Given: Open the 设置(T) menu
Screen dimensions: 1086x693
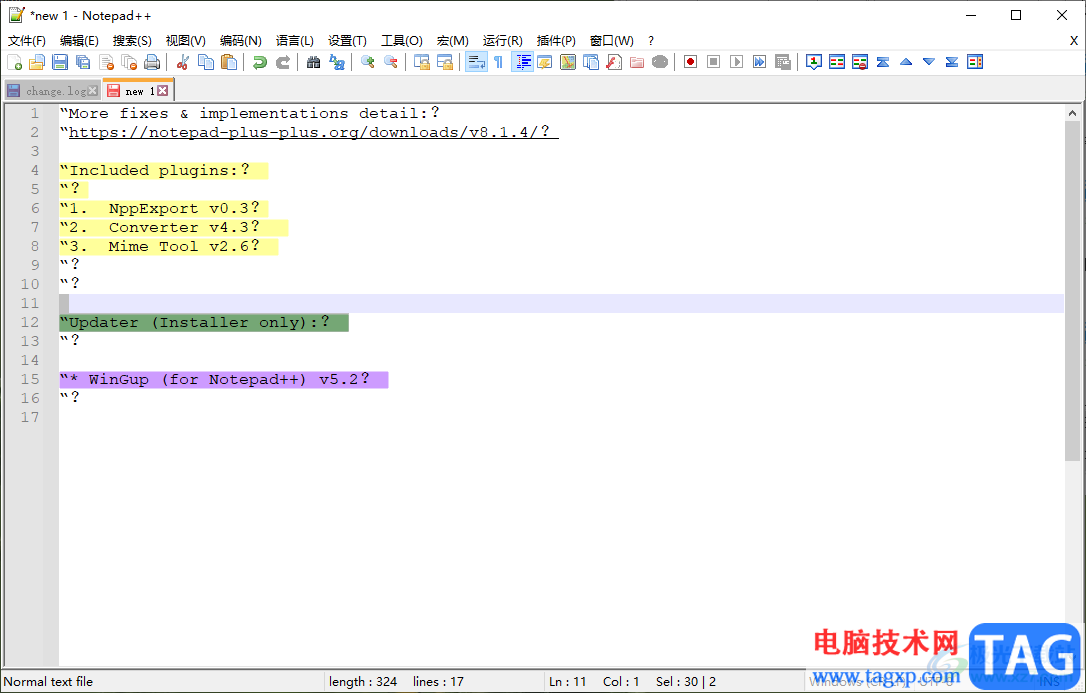Looking at the screenshot, I should [348, 41].
